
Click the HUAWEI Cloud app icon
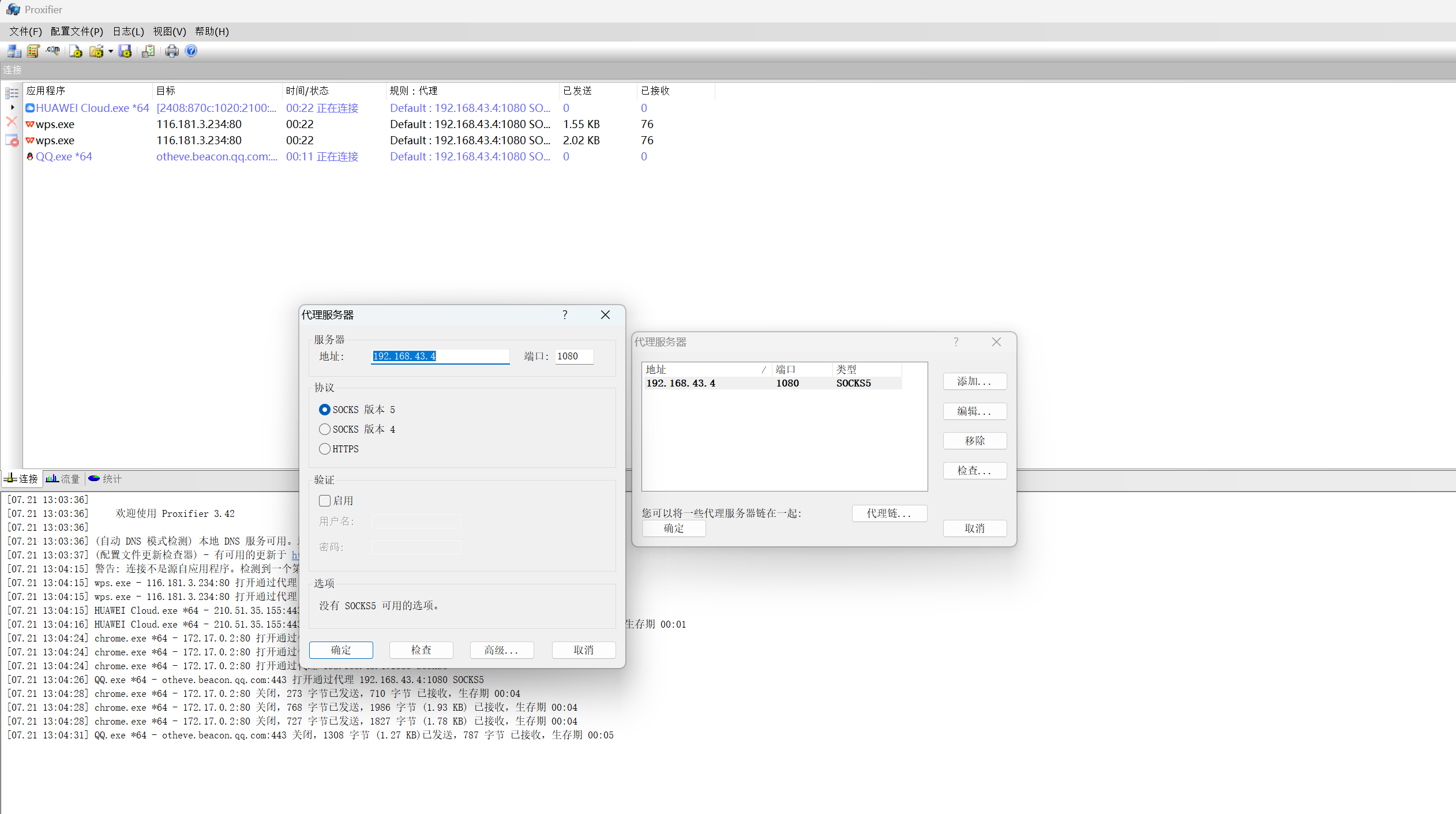[x=30, y=108]
